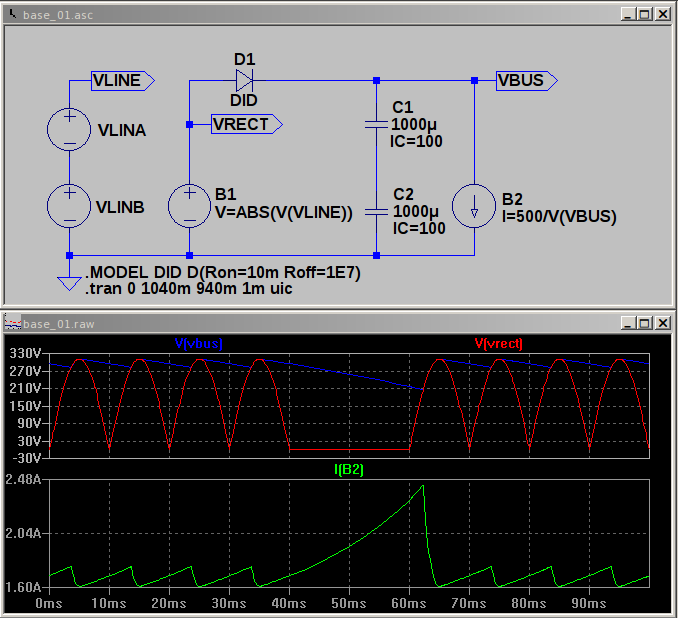Click the VBUS net label flag
This screenshot has width=678, height=618.
coord(527,80)
